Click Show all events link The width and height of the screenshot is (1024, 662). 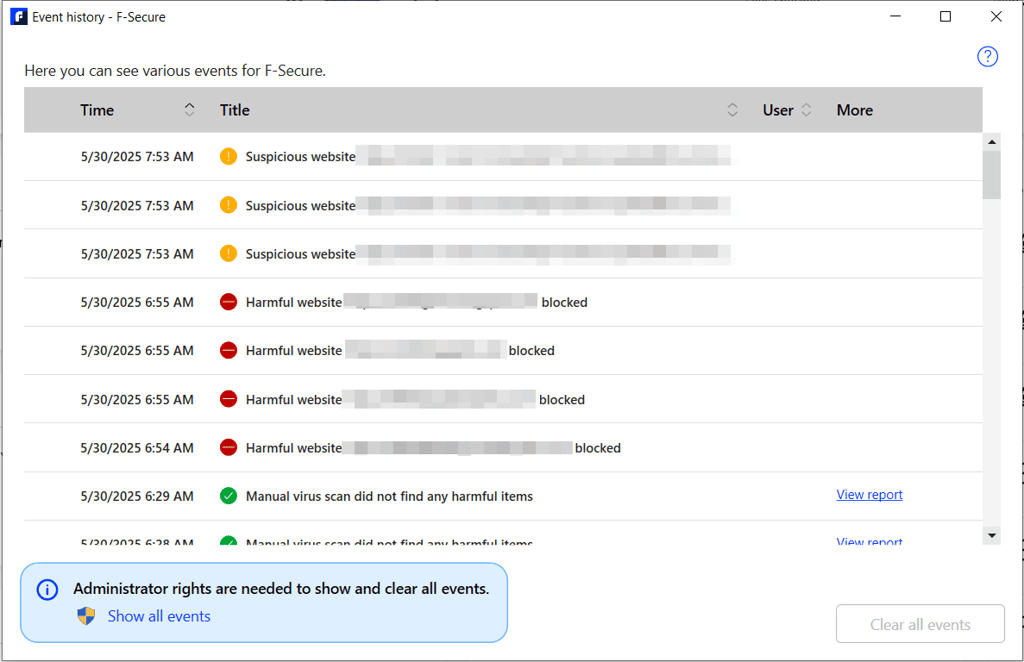tap(159, 616)
